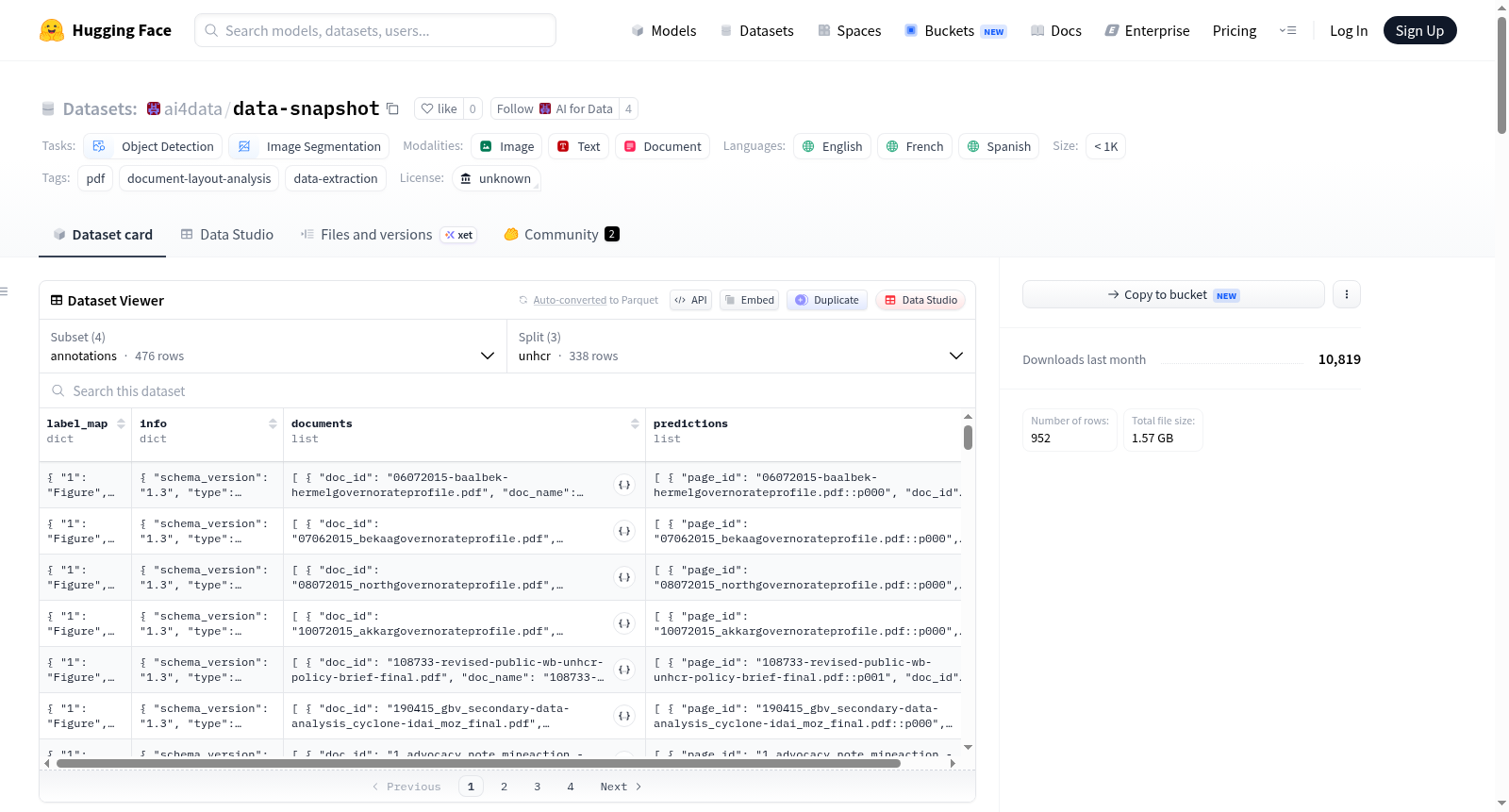Focus the top search models field
This screenshot has height=812, width=1509.
click(x=375, y=30)
